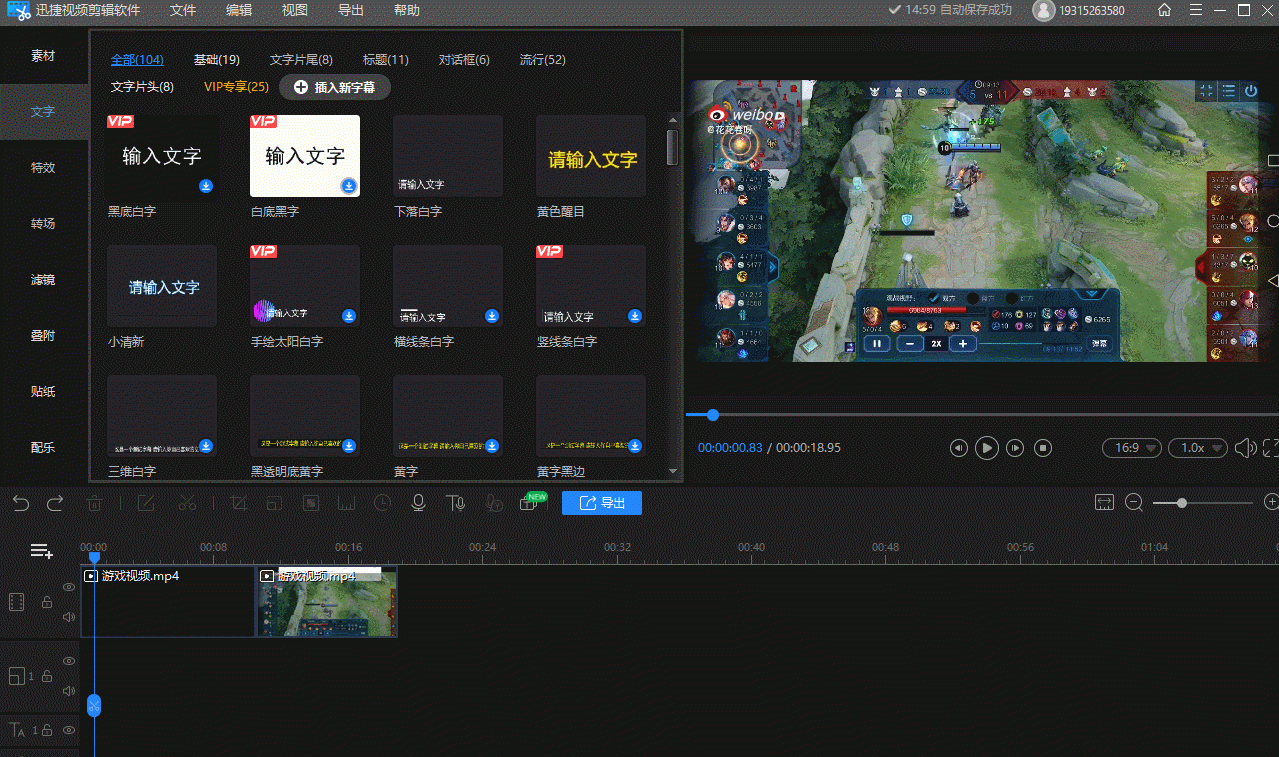Click the template list scrollbar down arrow
The height and width of the screenshot is (757, 1279).
(673, 471)
